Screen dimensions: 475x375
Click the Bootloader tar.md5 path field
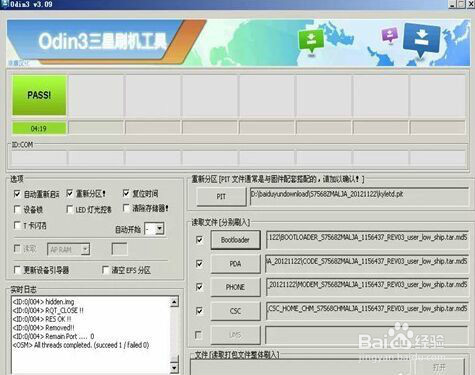tap(367, 240)
